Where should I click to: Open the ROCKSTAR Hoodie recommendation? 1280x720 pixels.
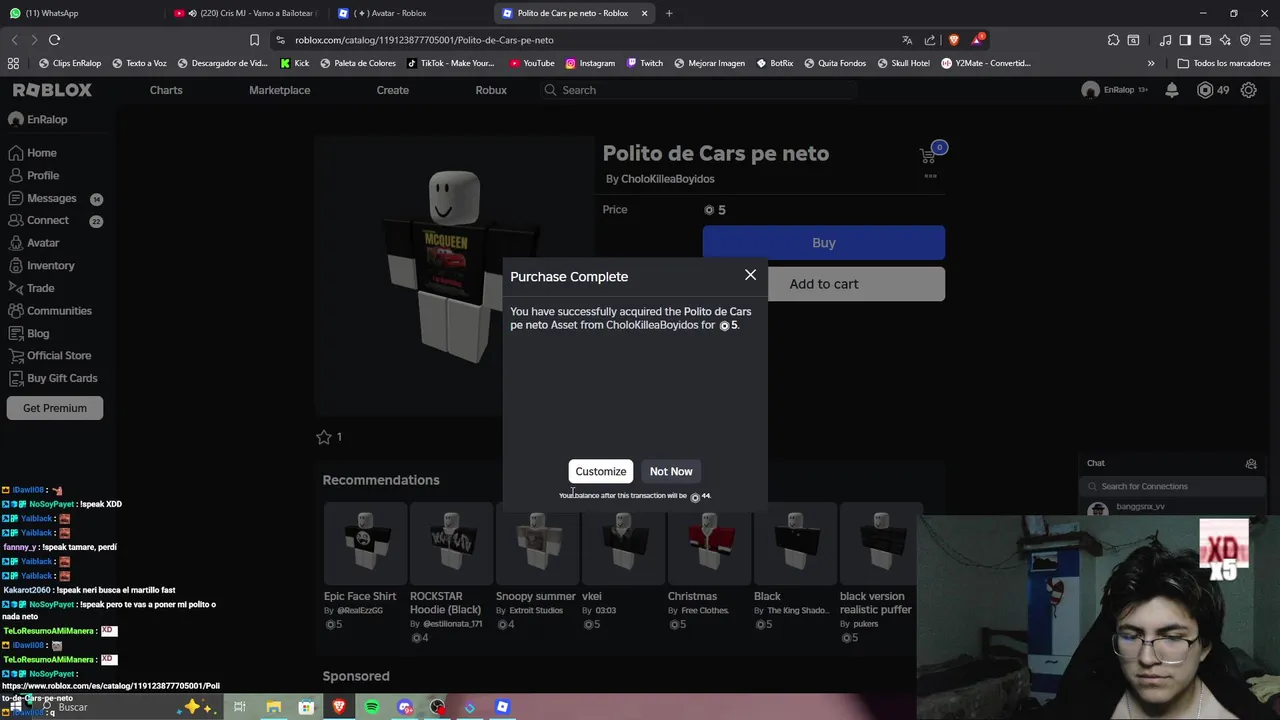451,572
